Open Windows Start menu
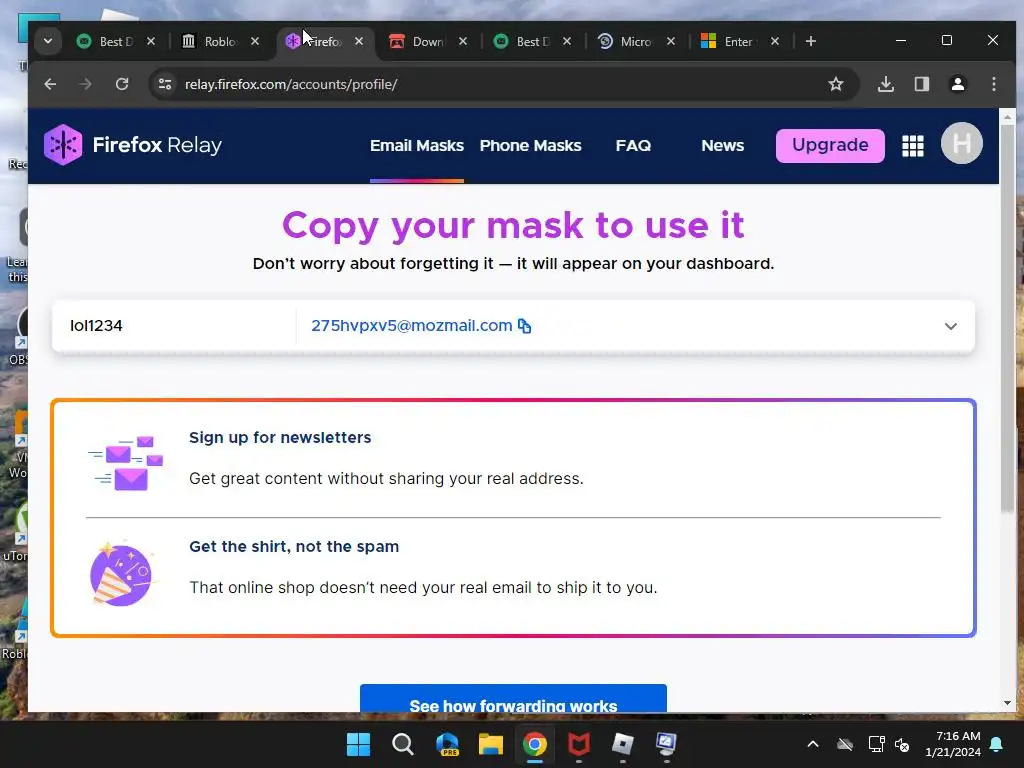The width and height of the screenshot is (1024, 768). click(x=358, y=744)
